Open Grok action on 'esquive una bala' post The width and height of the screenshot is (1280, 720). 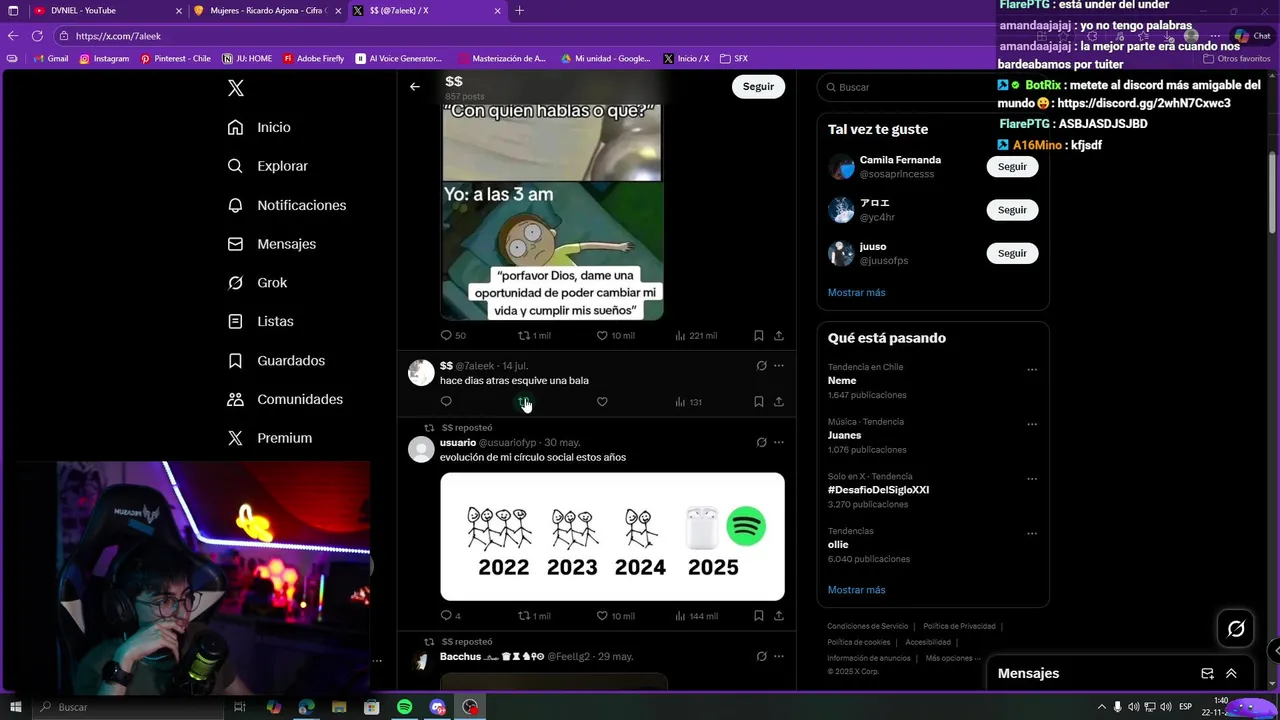(x=761, y=366)
